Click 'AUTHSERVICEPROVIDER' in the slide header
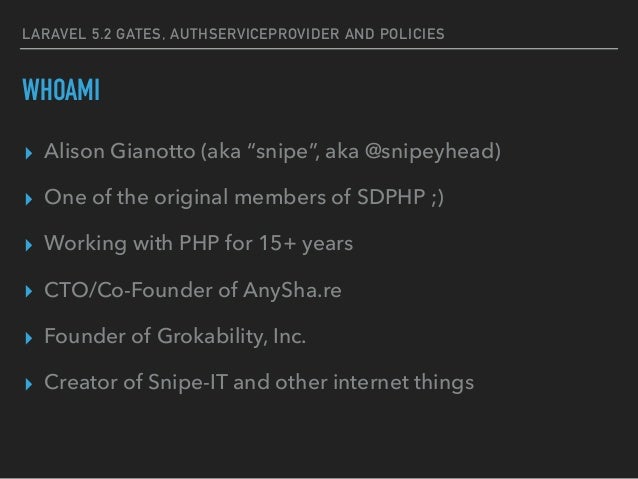638x479 pixels. pyautogui.click(x=255, y=34)
